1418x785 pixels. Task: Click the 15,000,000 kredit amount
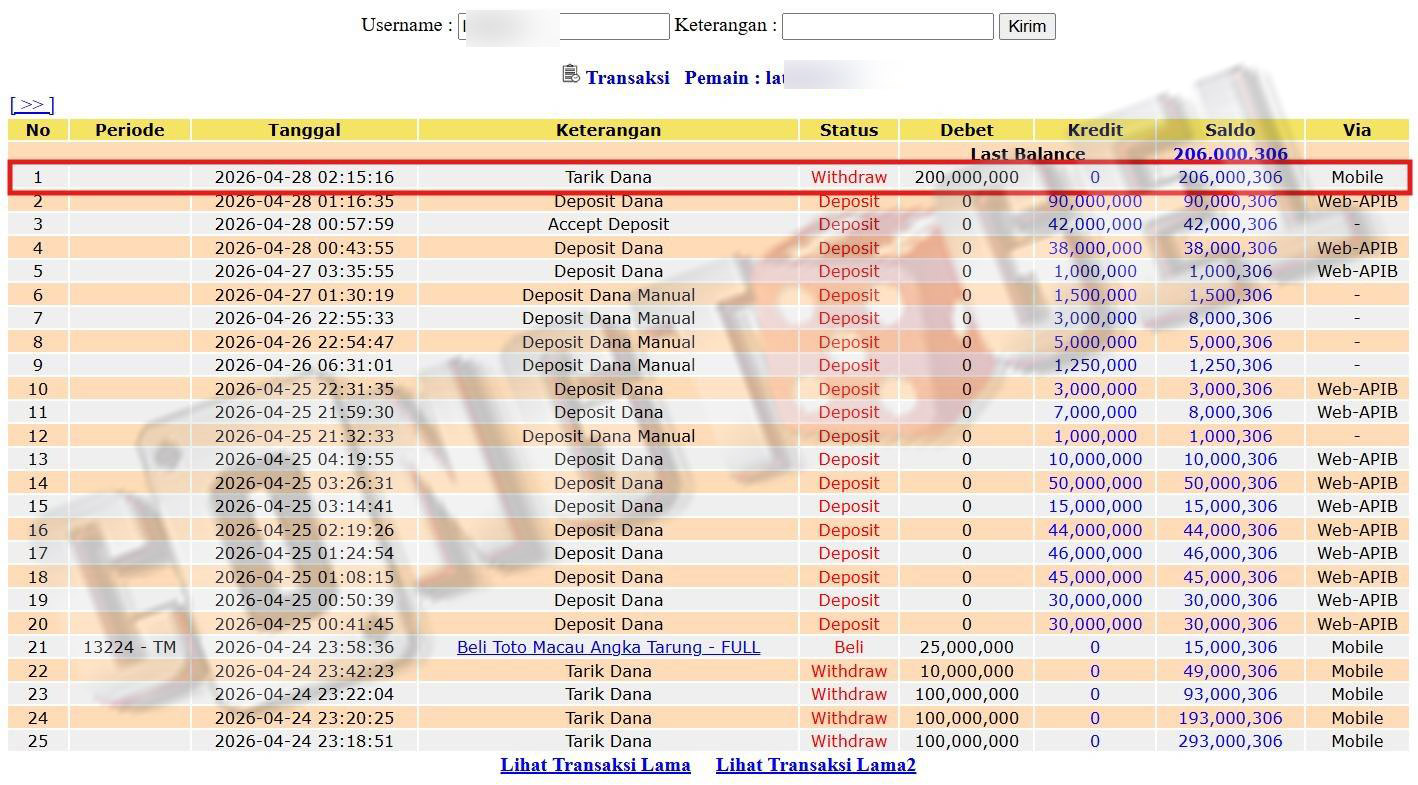point(1095,506)
